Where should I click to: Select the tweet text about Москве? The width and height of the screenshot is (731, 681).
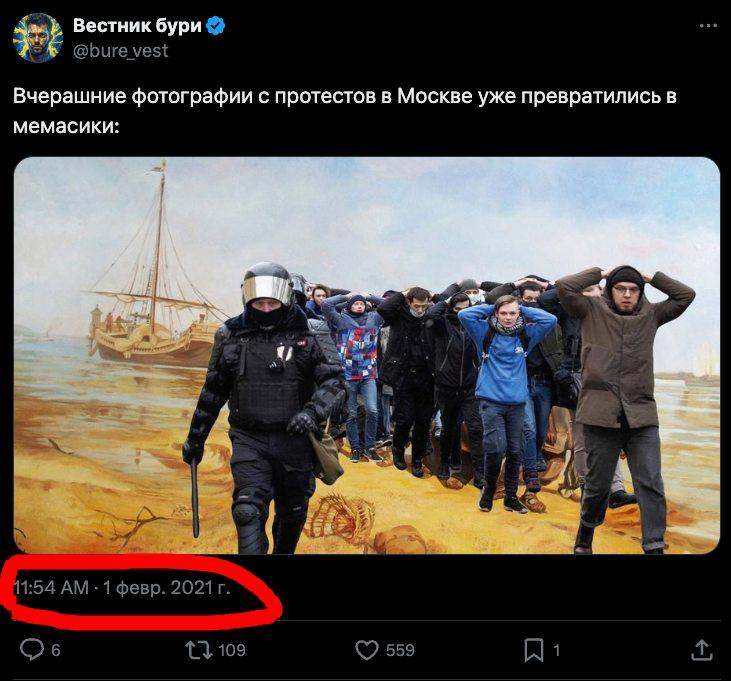345,111
